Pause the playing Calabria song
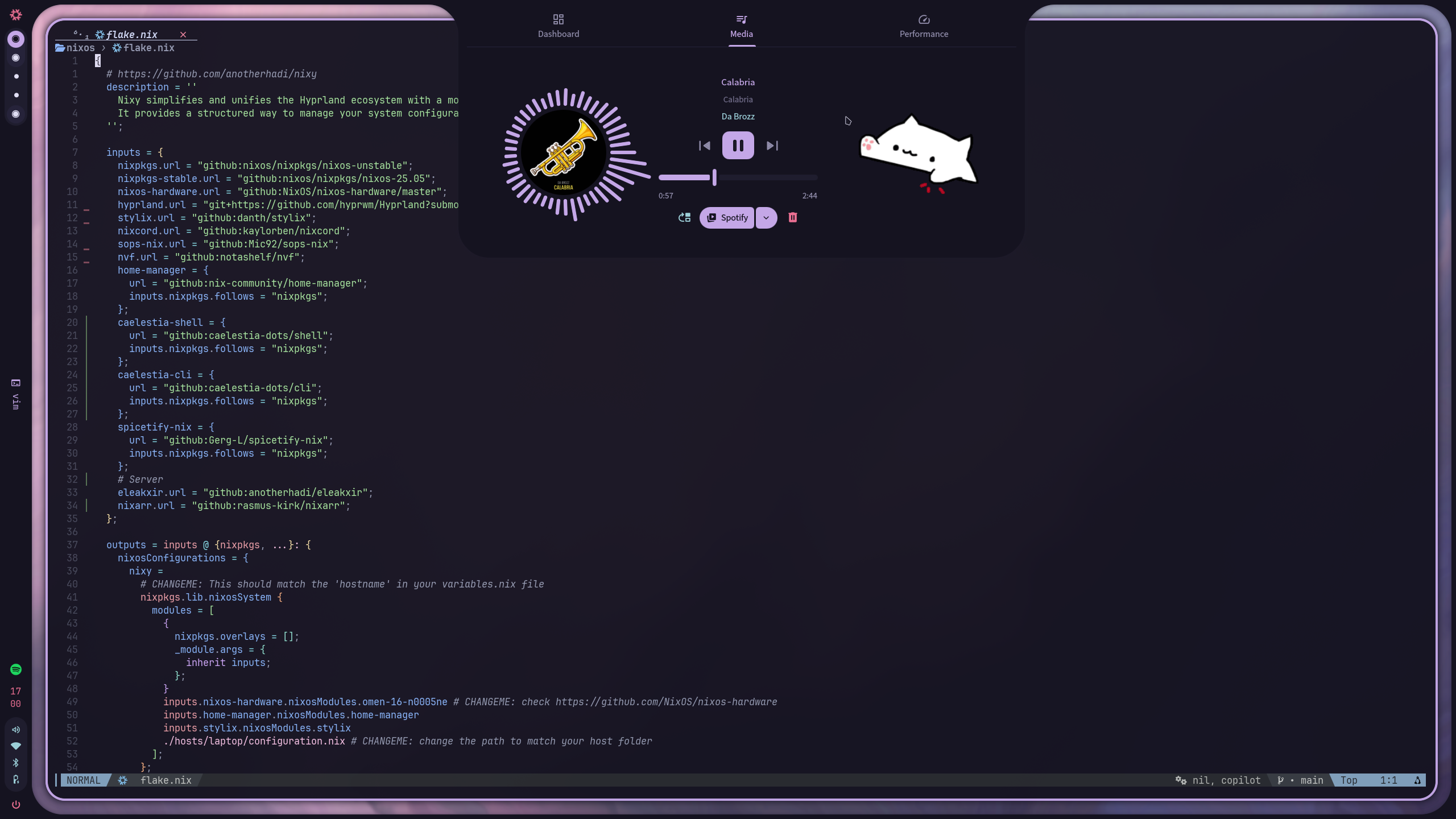 point(738,146)
